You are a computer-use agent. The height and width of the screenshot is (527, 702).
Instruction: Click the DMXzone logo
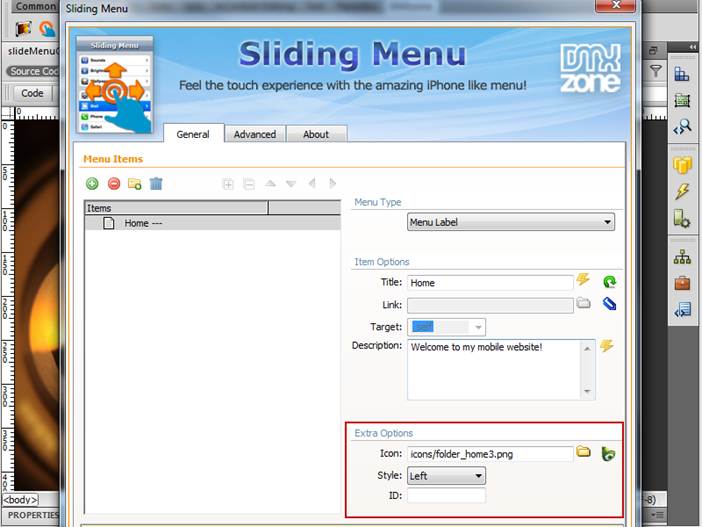coord(591,68)
